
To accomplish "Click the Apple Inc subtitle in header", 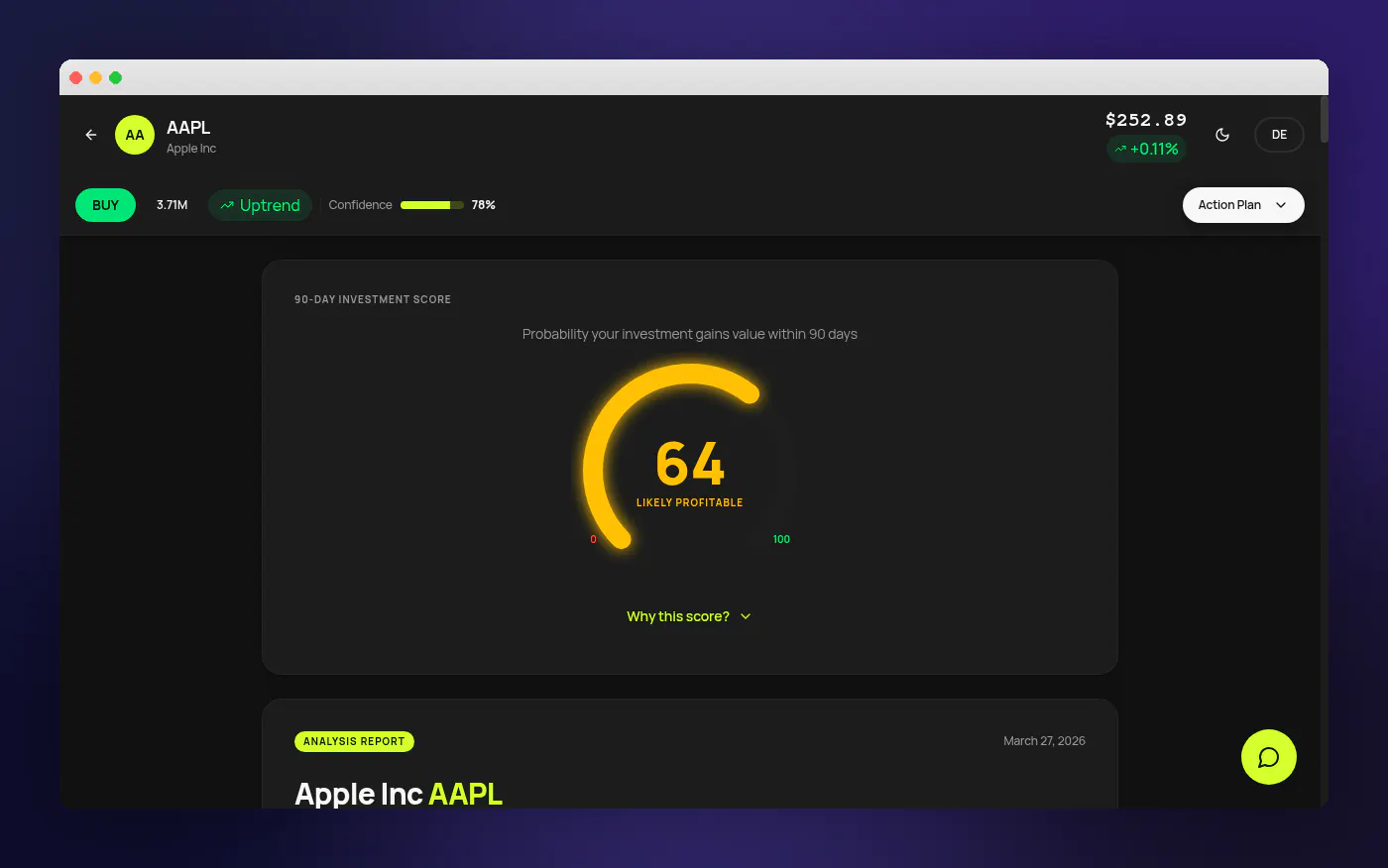I will [191, 149].
